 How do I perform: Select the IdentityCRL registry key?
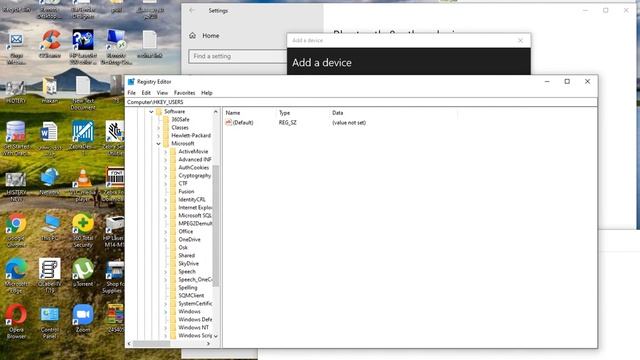[192, 200]
